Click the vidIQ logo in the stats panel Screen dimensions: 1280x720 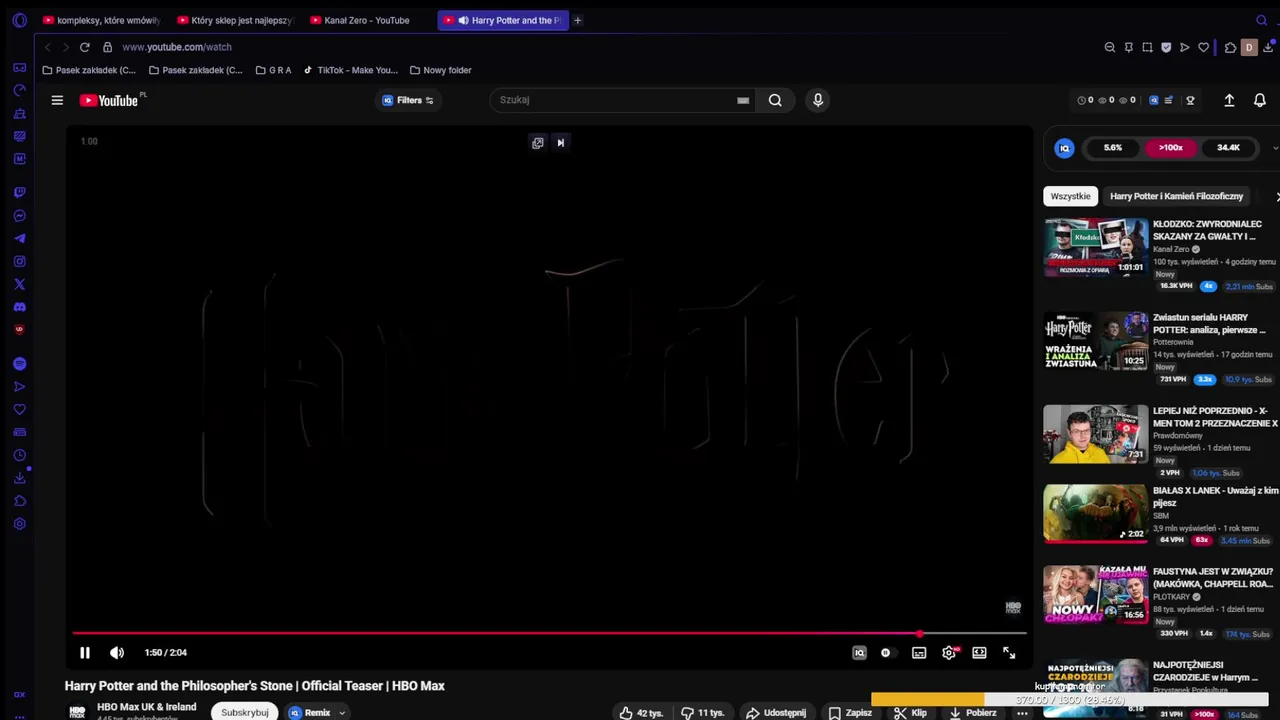1064,148
